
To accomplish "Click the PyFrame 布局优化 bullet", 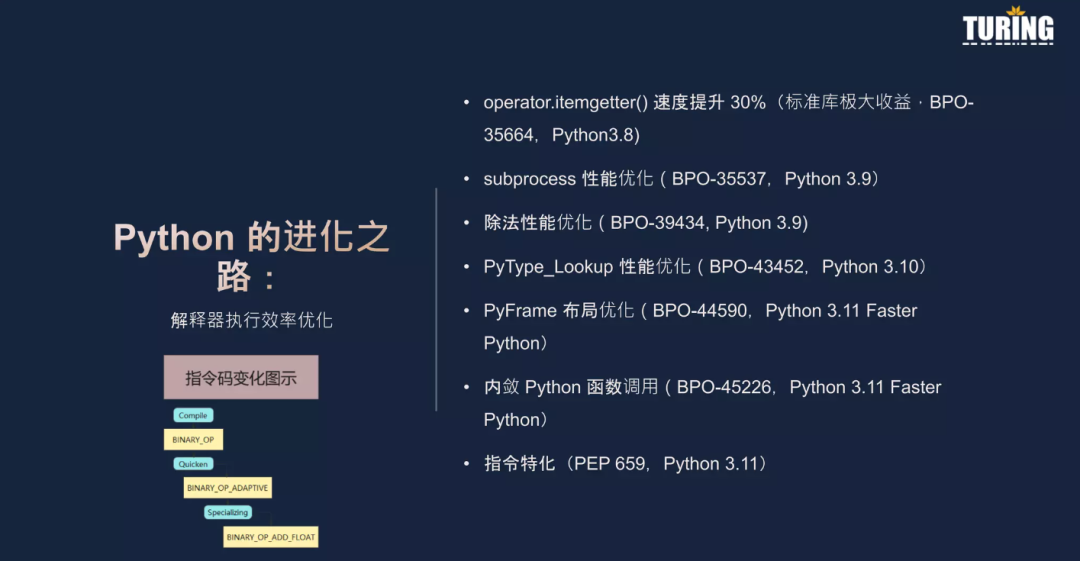I will pyautogui.click(x=700, y=327).
